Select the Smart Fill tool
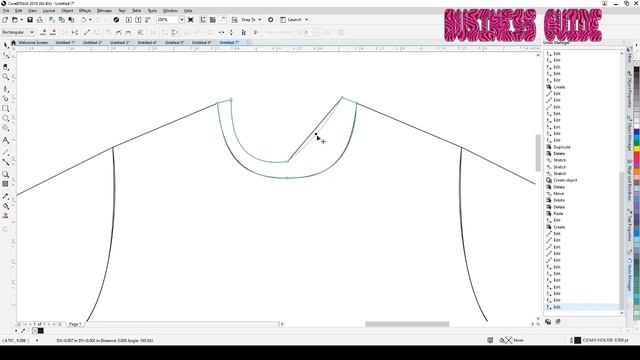 pos(6,216)
